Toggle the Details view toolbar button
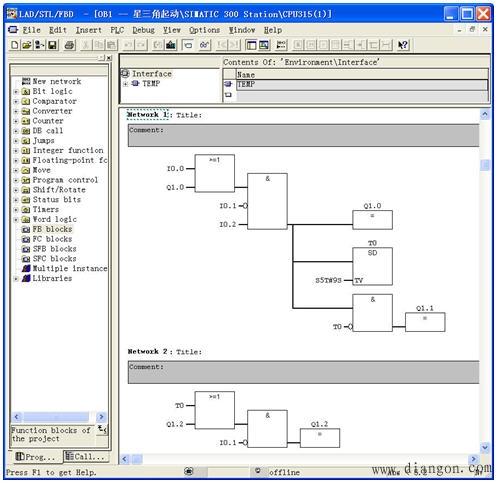497x482 pixels. (264, 45)
